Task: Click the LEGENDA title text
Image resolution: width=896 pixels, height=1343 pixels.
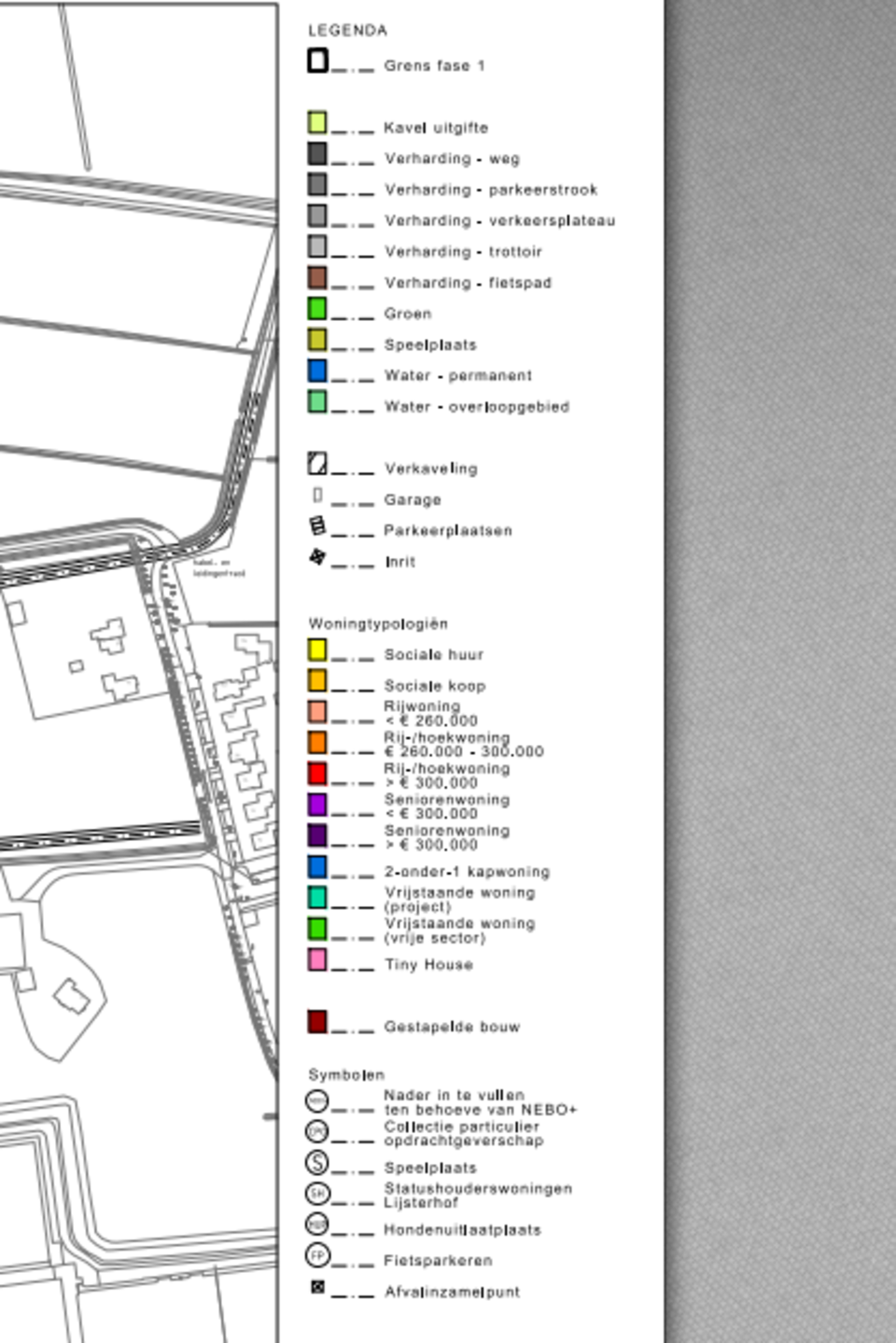Action: pyautogui.click(x=347, y=30)
